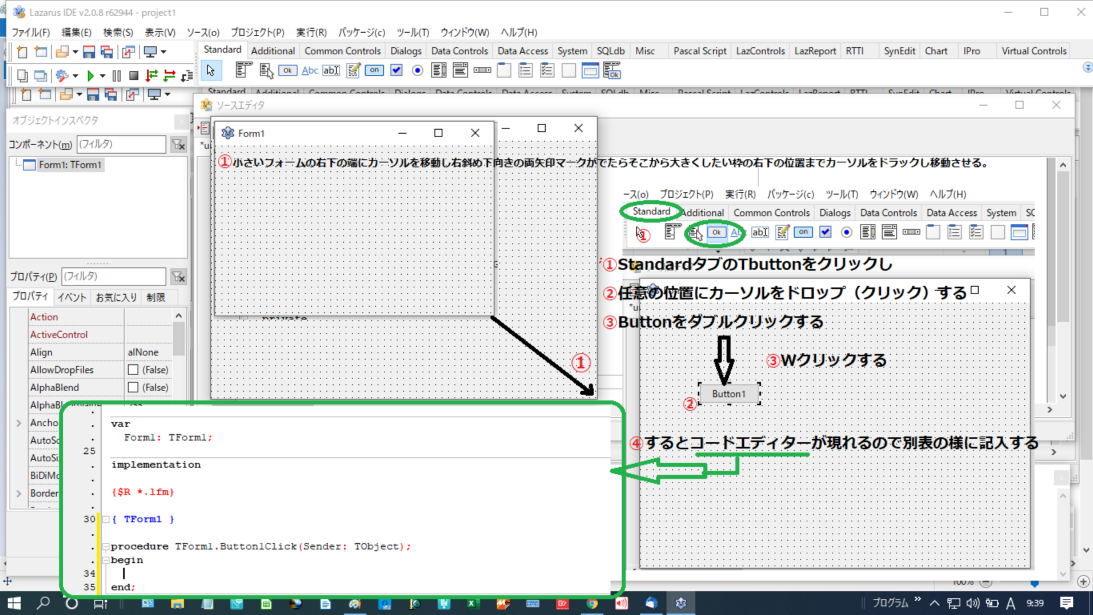Collapse the fold at procedure TForm1.Button1Click
Screen dimensions: 1093x615
[106, 547]
